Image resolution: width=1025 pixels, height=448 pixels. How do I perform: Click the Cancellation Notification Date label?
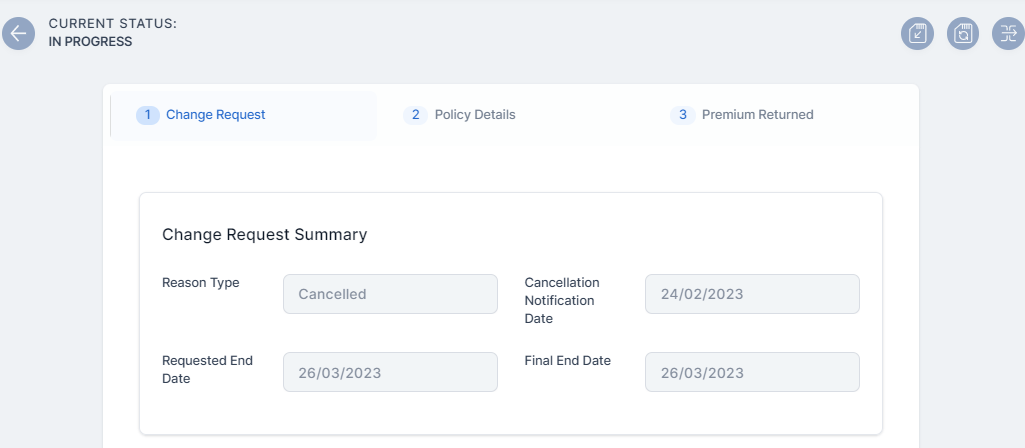click(x=562, y=300)
